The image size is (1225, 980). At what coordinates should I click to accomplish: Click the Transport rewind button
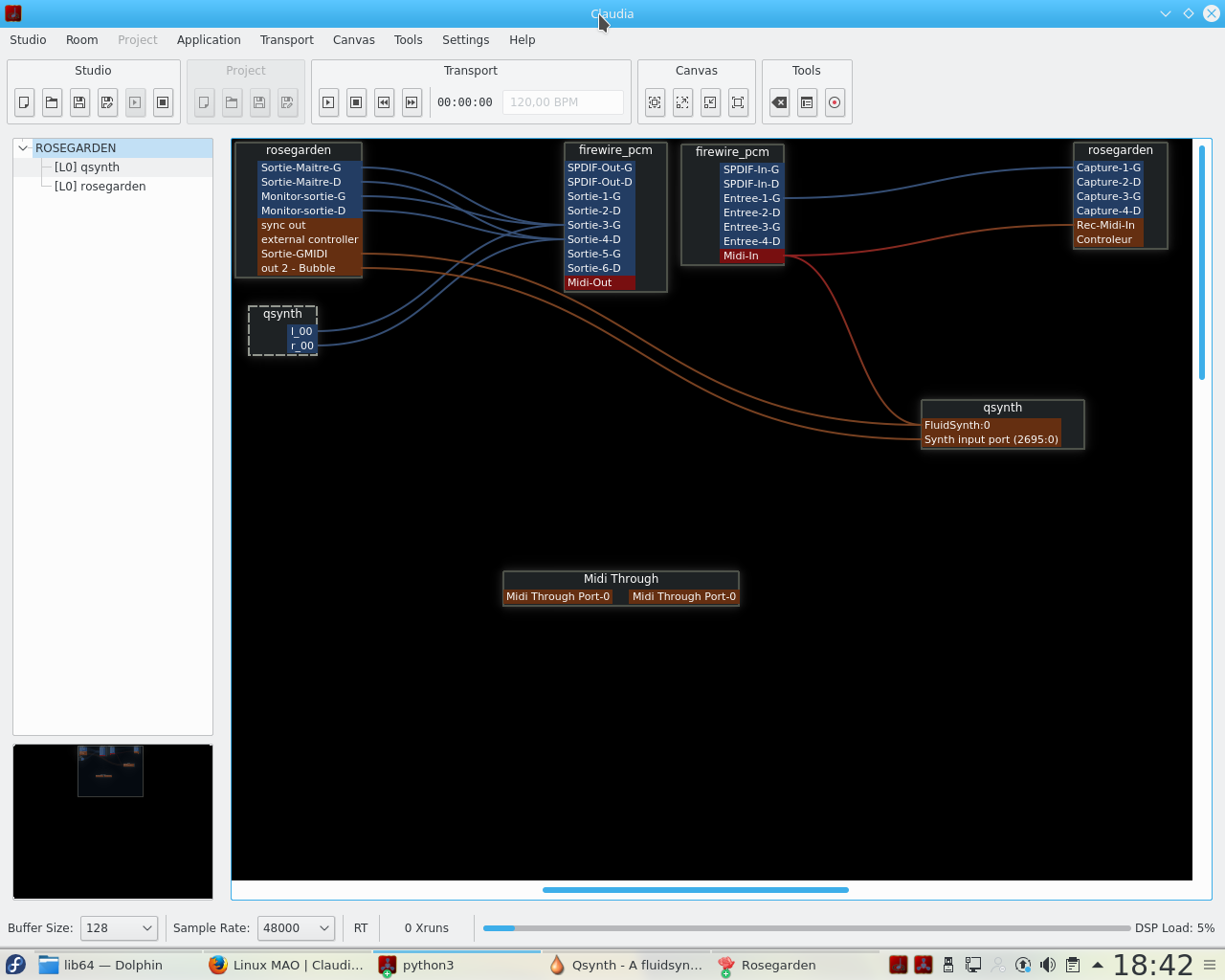pos(384,102)
